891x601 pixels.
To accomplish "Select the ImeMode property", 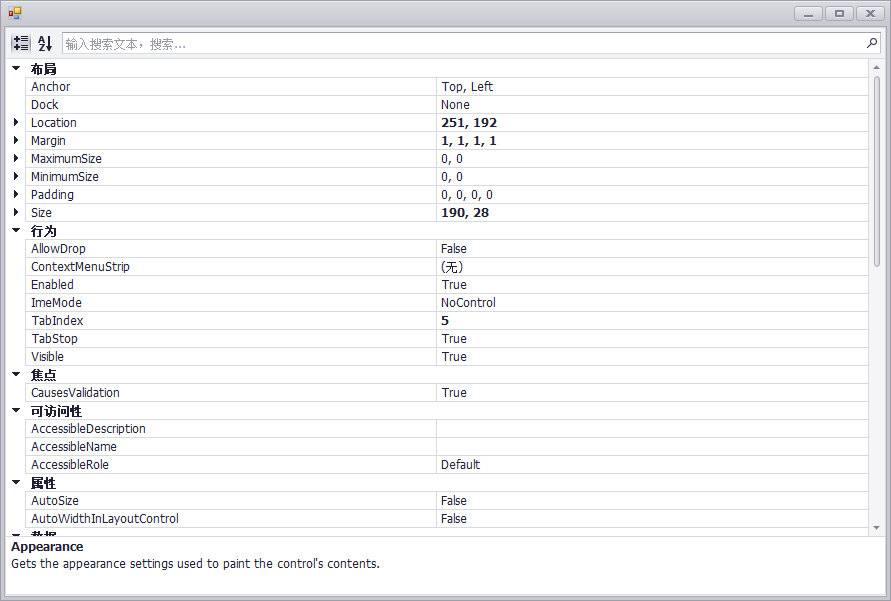I will pyautogui.click(x=231, y=303).
